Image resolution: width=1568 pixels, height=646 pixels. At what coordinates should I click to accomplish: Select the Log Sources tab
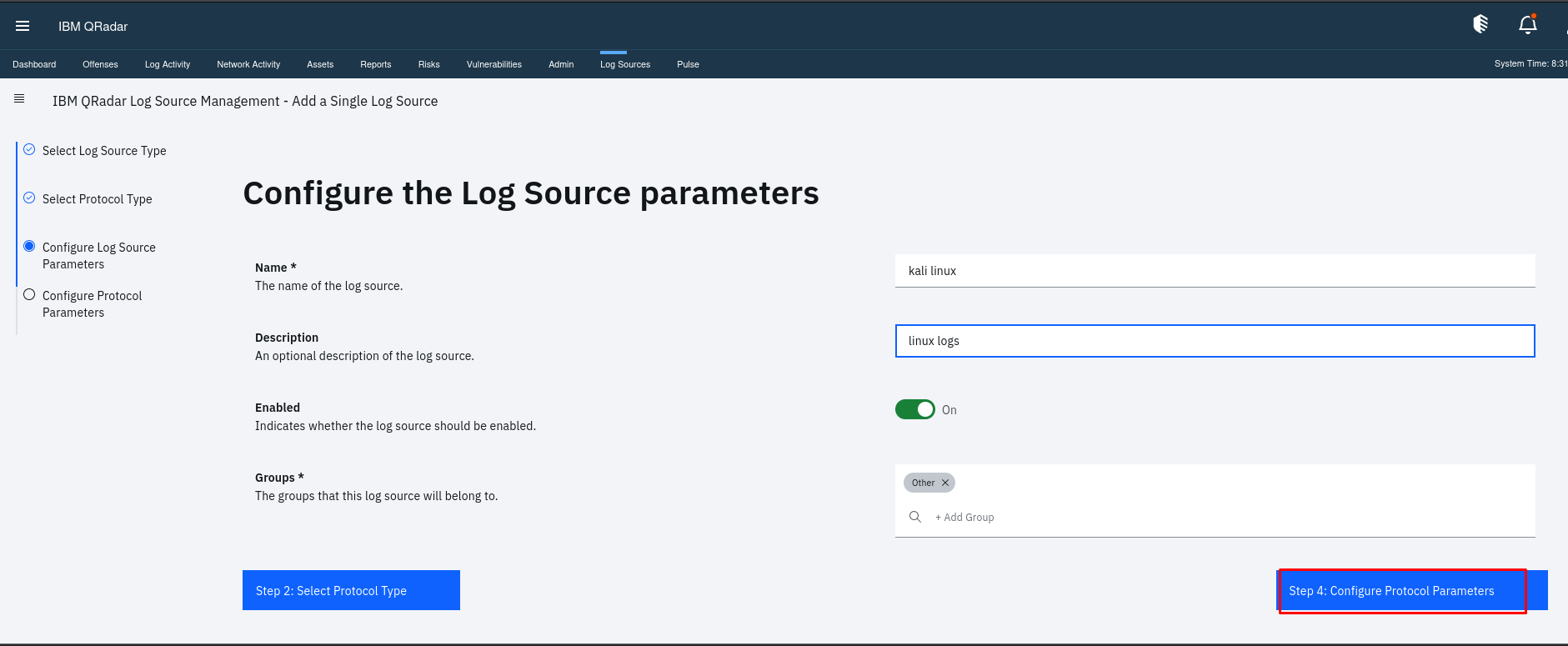[x=625, y=64]
